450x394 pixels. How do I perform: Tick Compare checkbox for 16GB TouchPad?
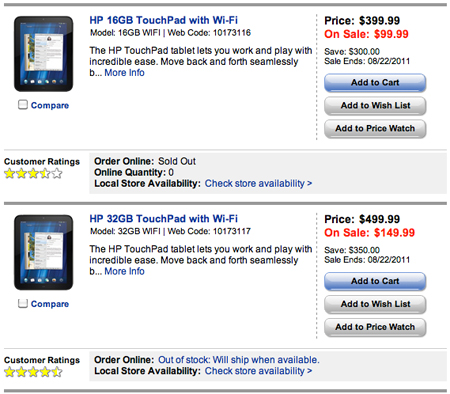click(23, 105)
